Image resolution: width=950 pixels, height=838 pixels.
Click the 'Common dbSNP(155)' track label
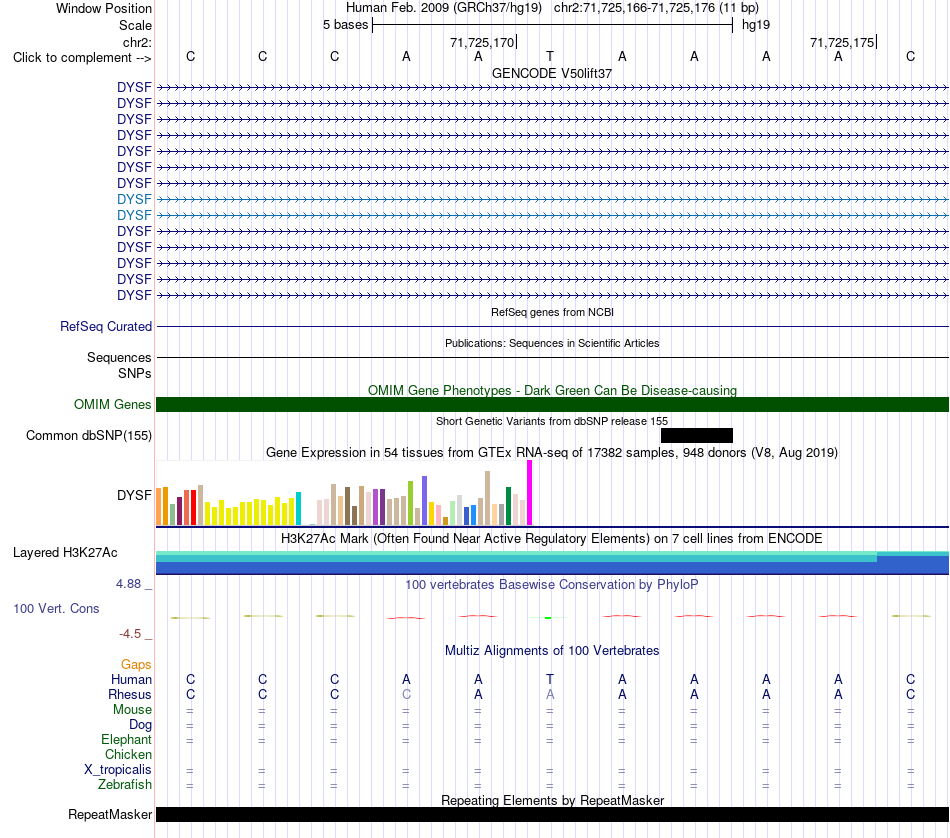[x=89, y=436]
